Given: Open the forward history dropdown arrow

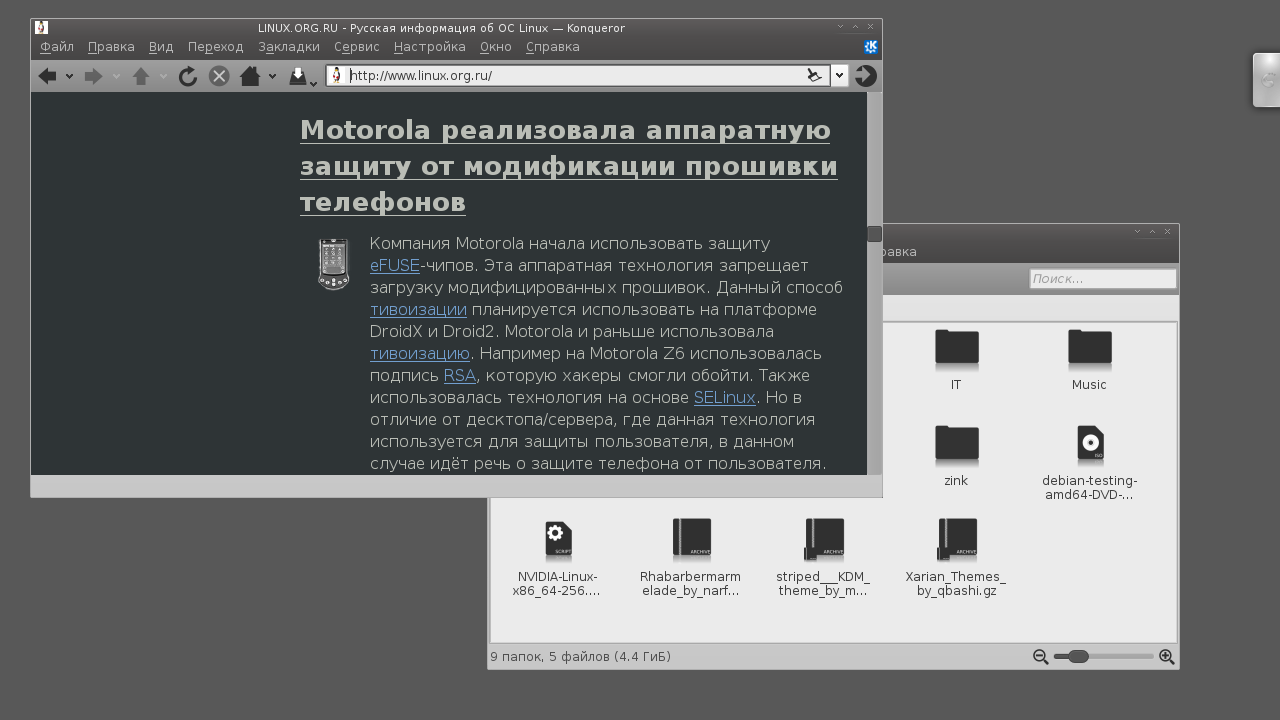Looking at the screenshot, I should 116,76.
